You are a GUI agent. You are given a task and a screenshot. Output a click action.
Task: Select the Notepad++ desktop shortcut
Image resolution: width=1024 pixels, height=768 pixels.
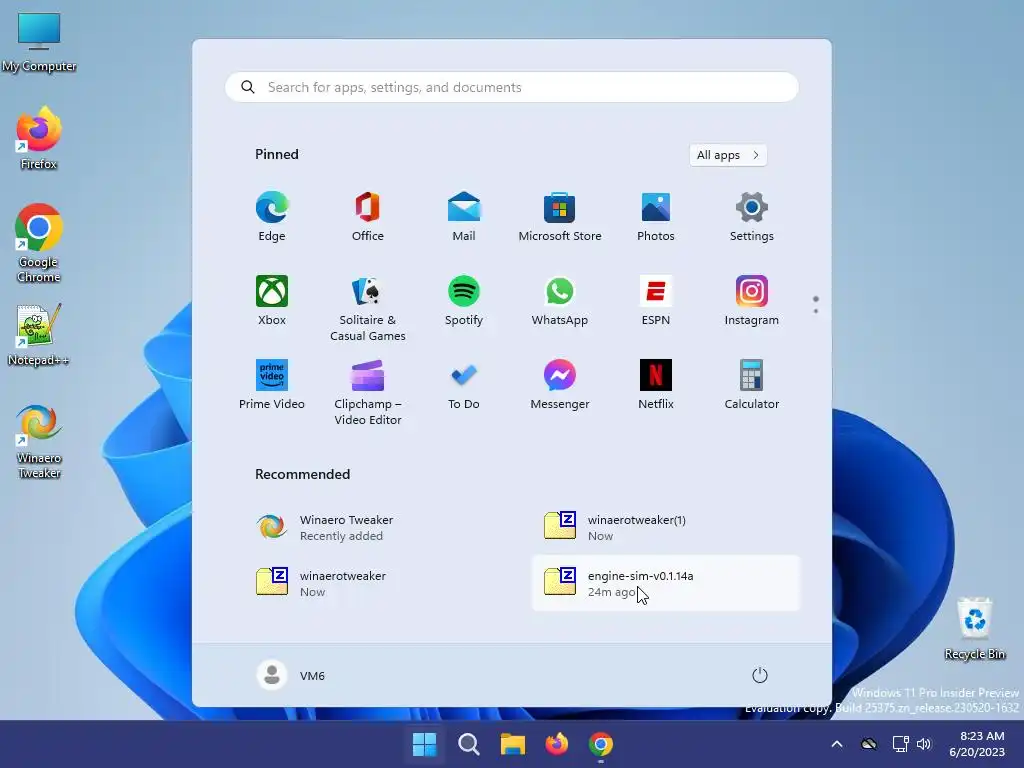(x=39, y=334)
